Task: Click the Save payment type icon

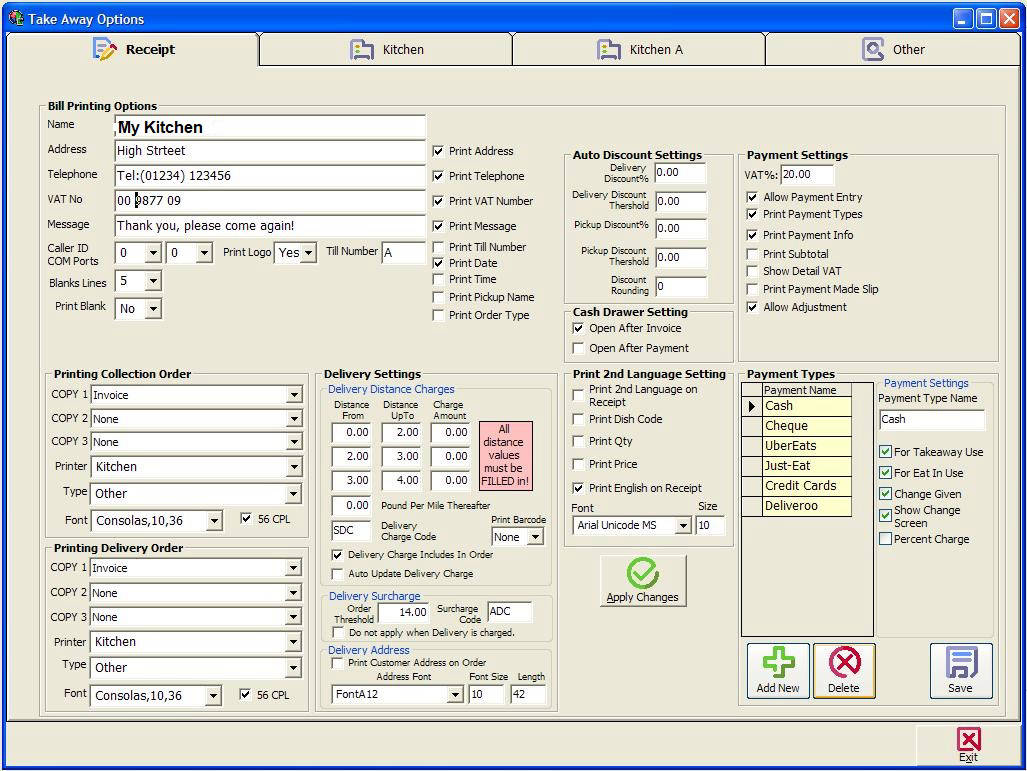Action: pos(960,663)
